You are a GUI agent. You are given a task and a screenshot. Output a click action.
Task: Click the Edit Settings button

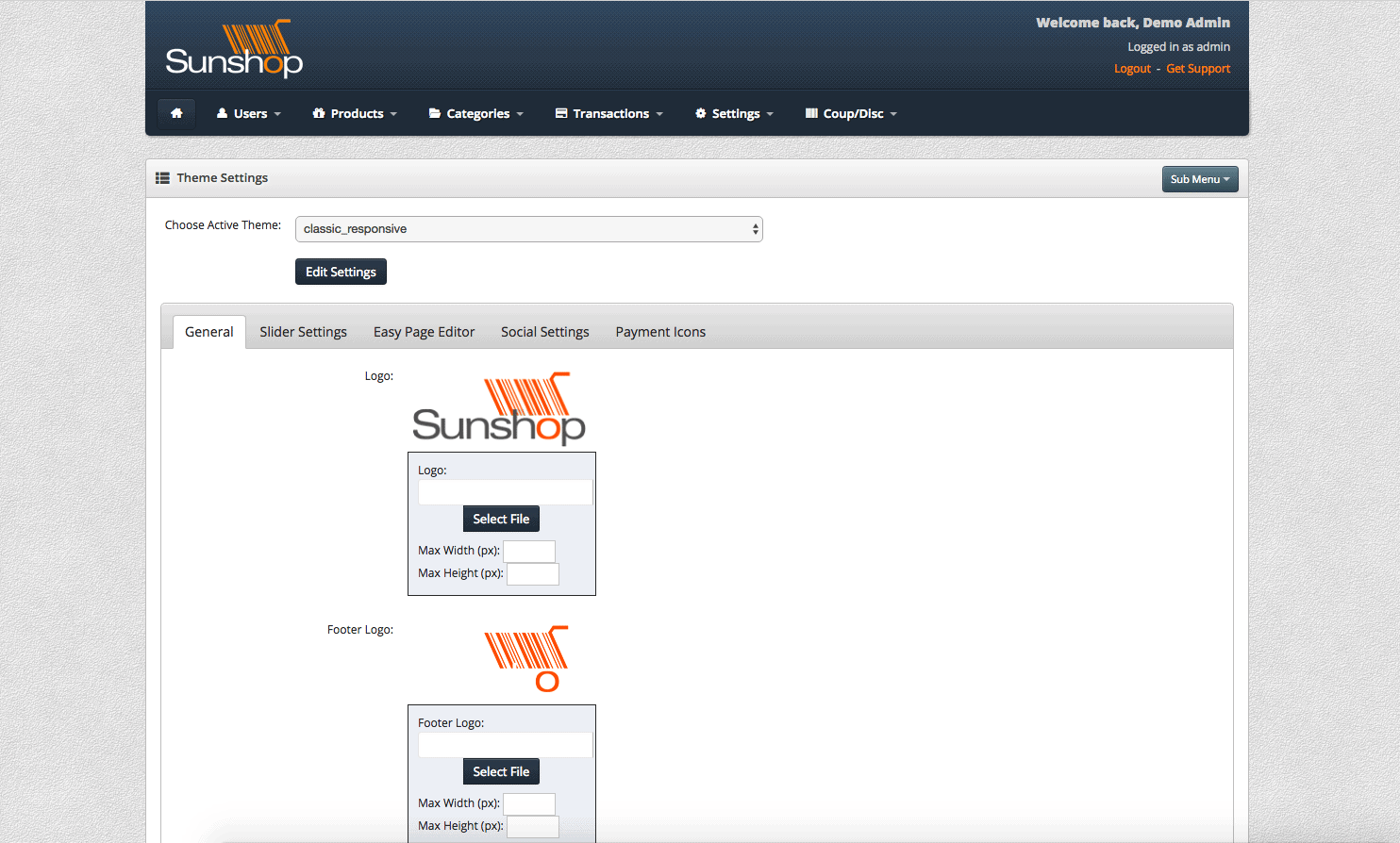click(x=341, y=272)
